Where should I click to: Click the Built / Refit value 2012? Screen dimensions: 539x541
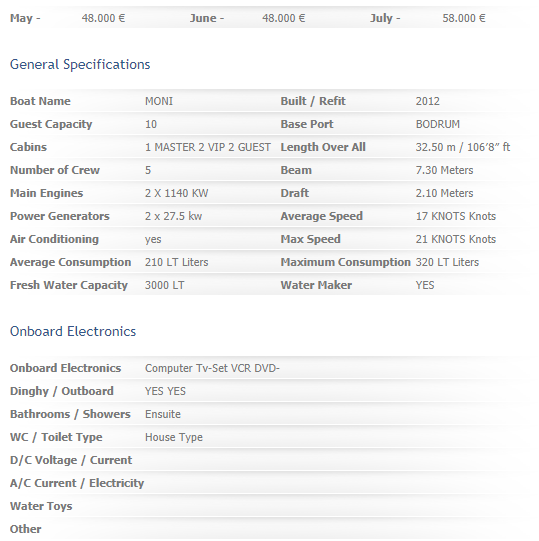pos(428,101)
